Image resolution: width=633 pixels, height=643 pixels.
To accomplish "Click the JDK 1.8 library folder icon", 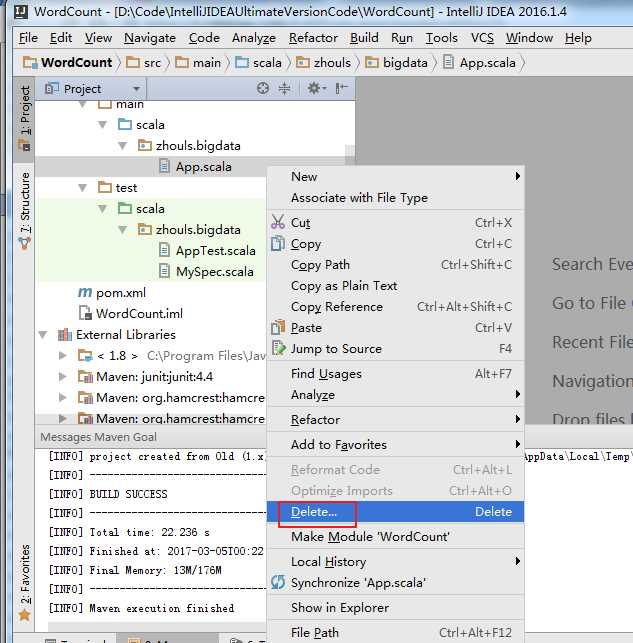I will (x=85, y=355).
